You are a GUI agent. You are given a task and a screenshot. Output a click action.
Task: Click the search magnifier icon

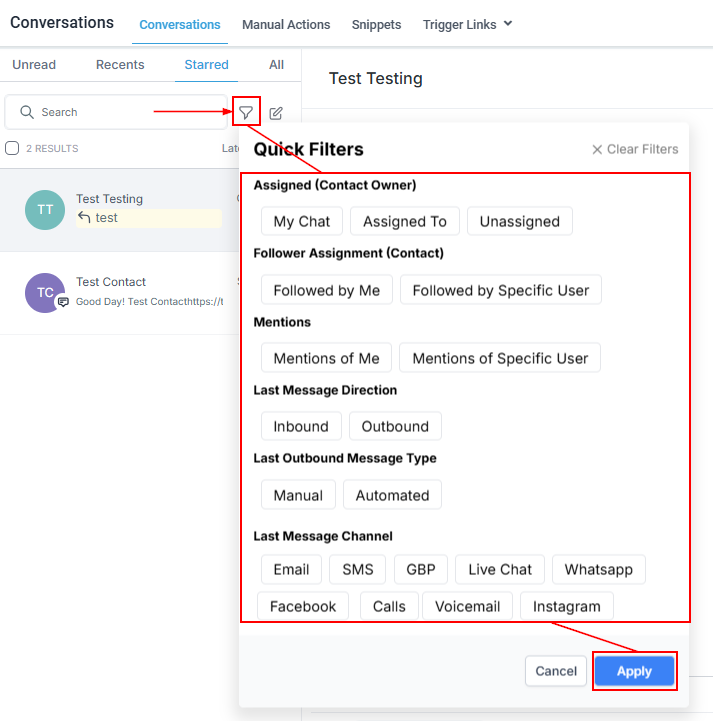pyautogui.click(x=27, y=112)
